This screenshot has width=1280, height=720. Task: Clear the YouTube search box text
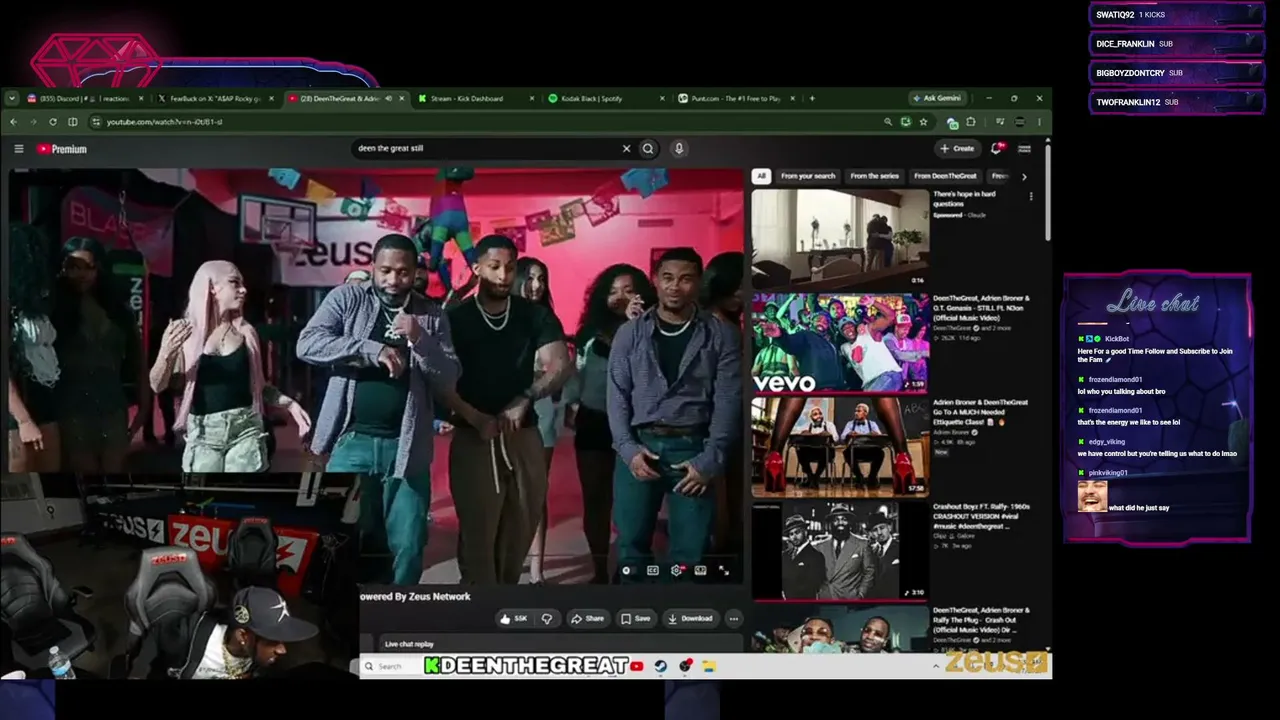click(626, 149)
